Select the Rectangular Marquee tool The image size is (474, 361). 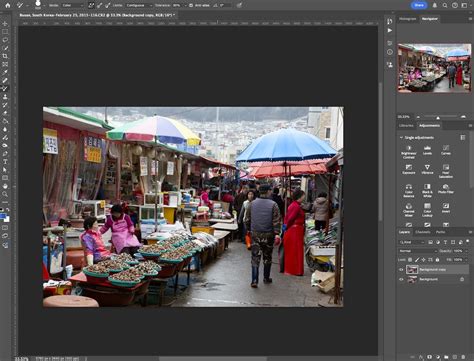point(5,32)
